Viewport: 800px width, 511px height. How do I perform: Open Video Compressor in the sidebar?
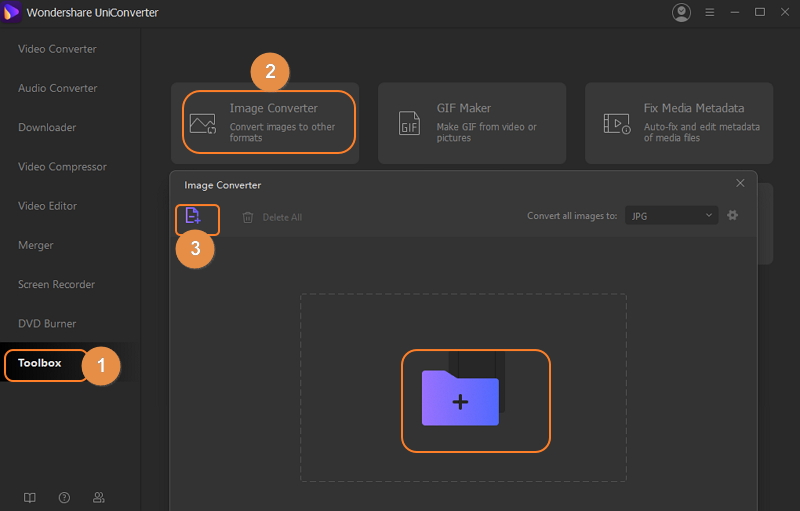point(62,167)
